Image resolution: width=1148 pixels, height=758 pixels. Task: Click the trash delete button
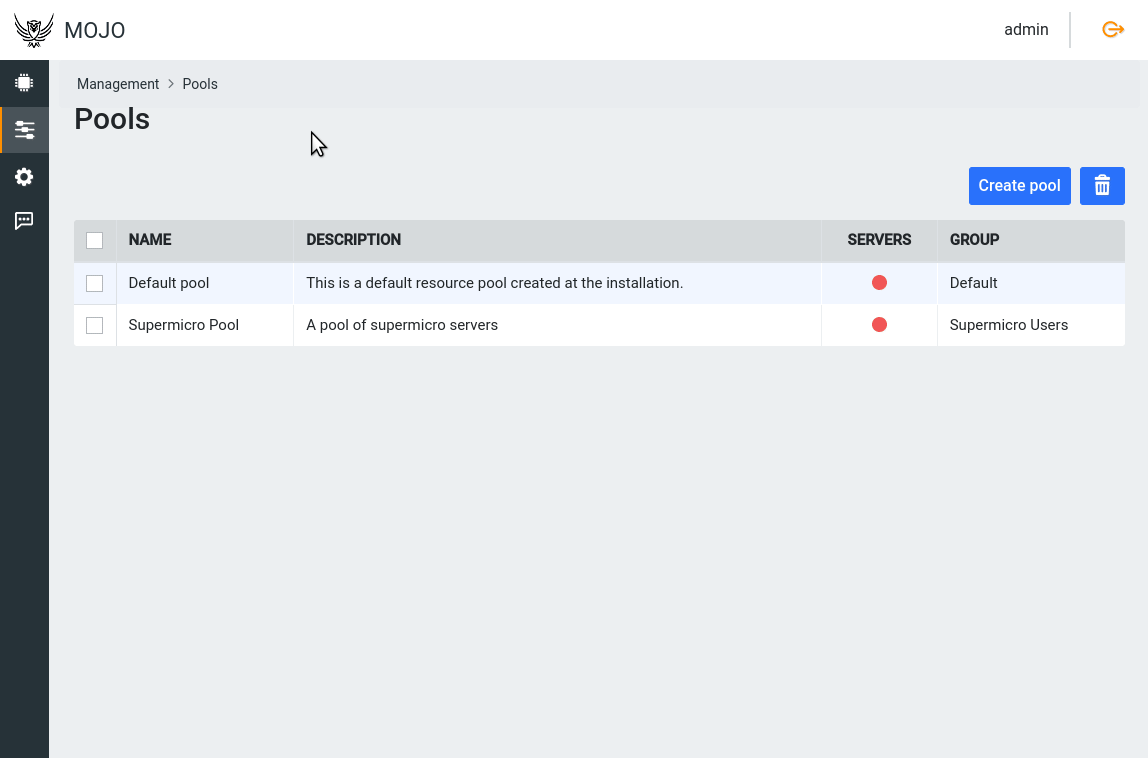point(1102,186)
